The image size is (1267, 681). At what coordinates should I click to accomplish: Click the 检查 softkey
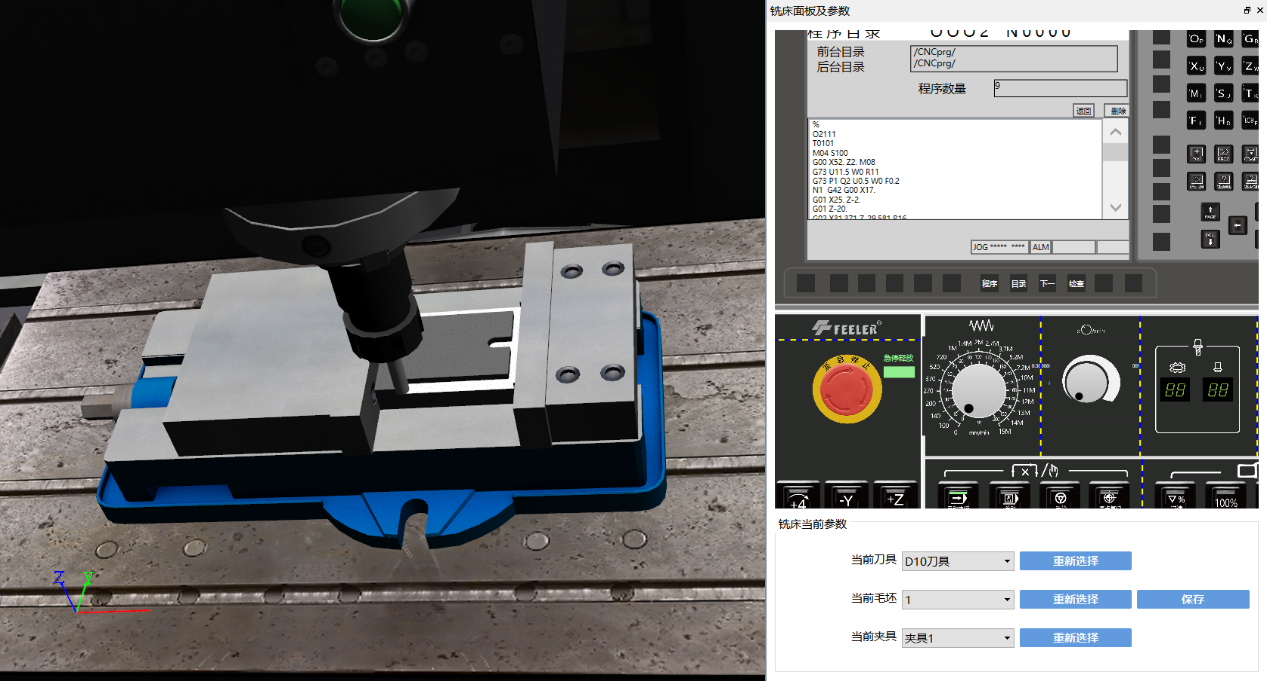(x=1076, y=283)
